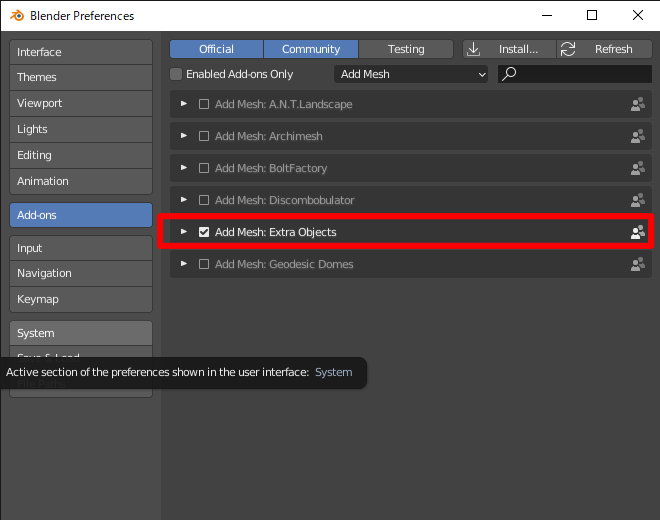
Task: Enable the A.N.T.Landscape add-on checkbox
Action: 204,104
